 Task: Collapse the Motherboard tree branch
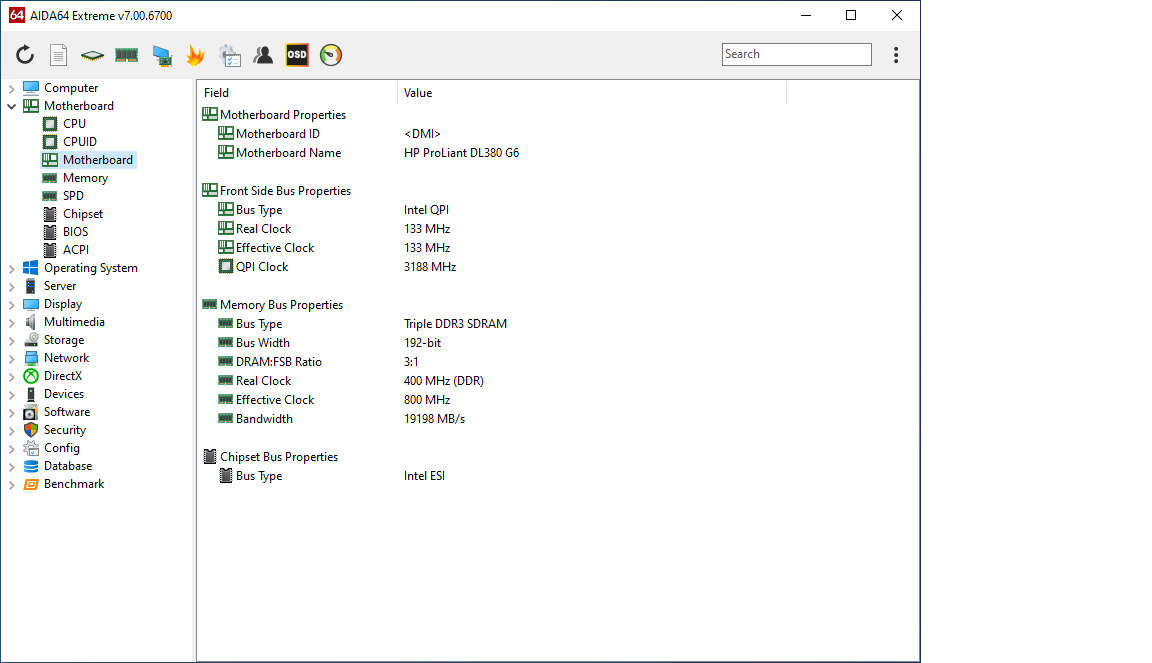point(11,105)
